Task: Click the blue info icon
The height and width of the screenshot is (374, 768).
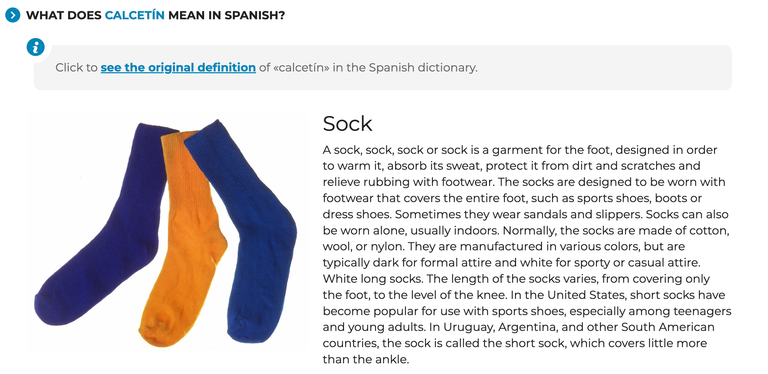Action: pyautogui.click(x=35, y=47)
